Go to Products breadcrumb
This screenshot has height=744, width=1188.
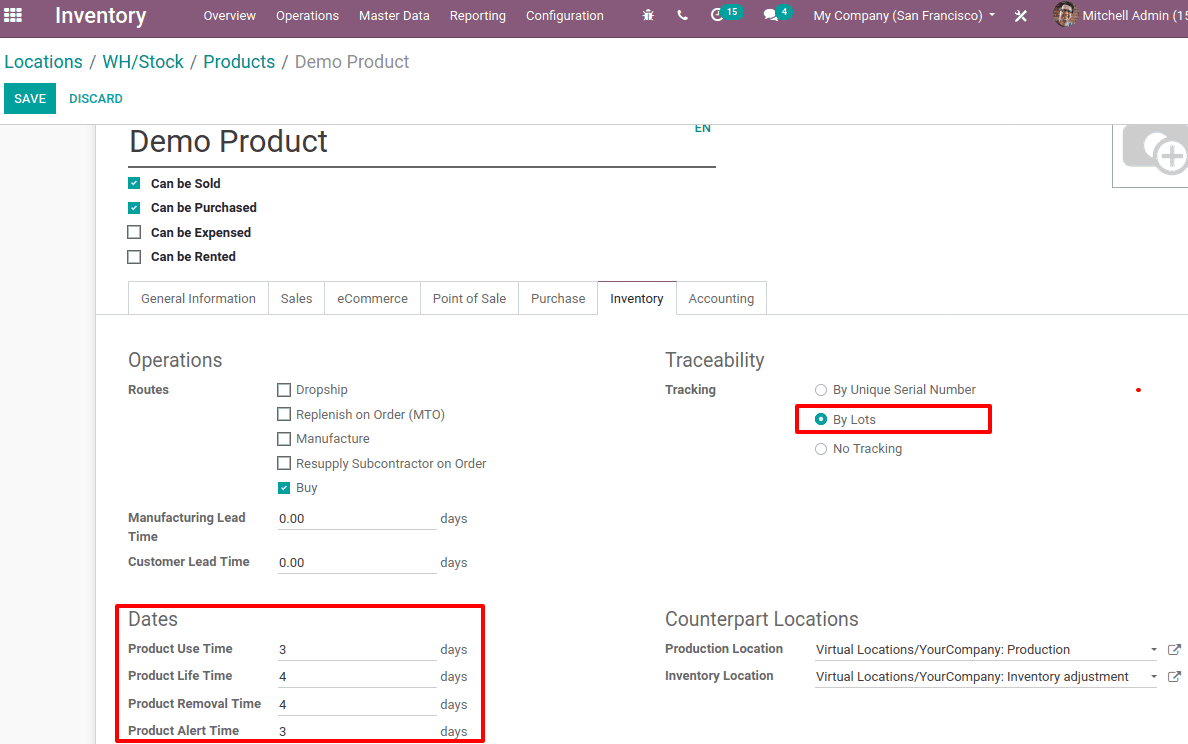[239, 62]
